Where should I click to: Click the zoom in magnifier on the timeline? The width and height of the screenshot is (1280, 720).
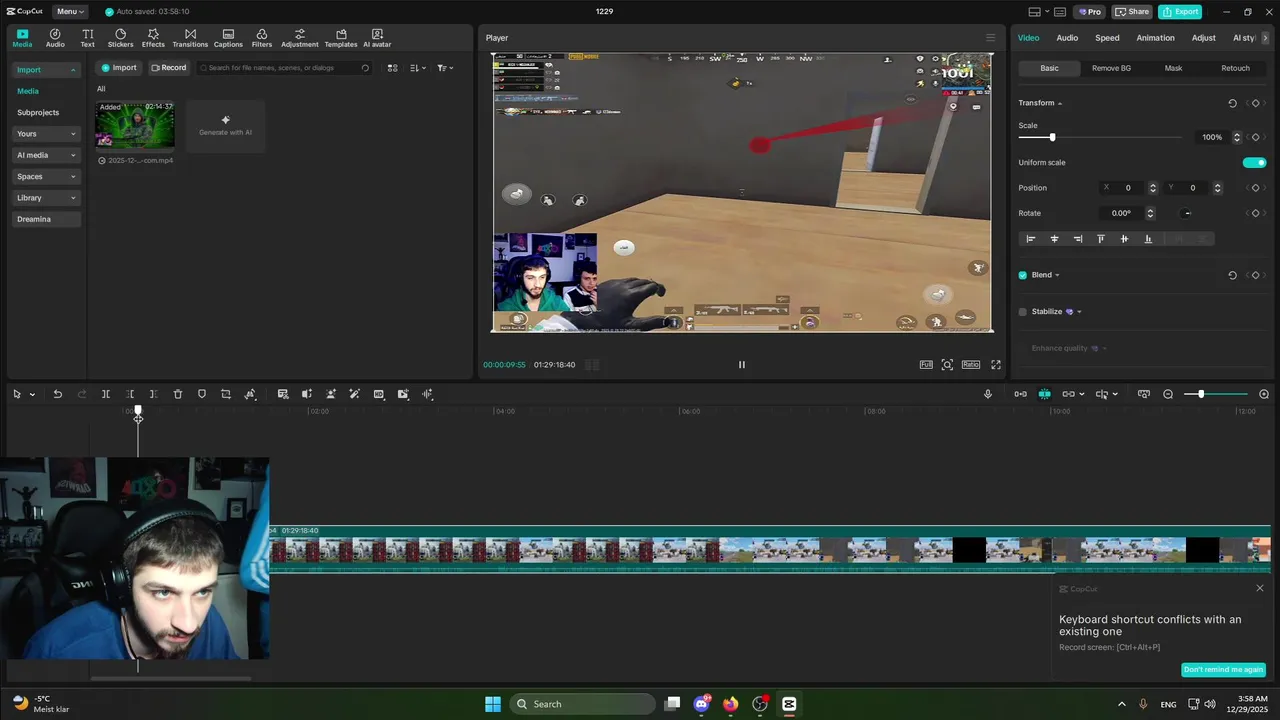(1264, 394)
